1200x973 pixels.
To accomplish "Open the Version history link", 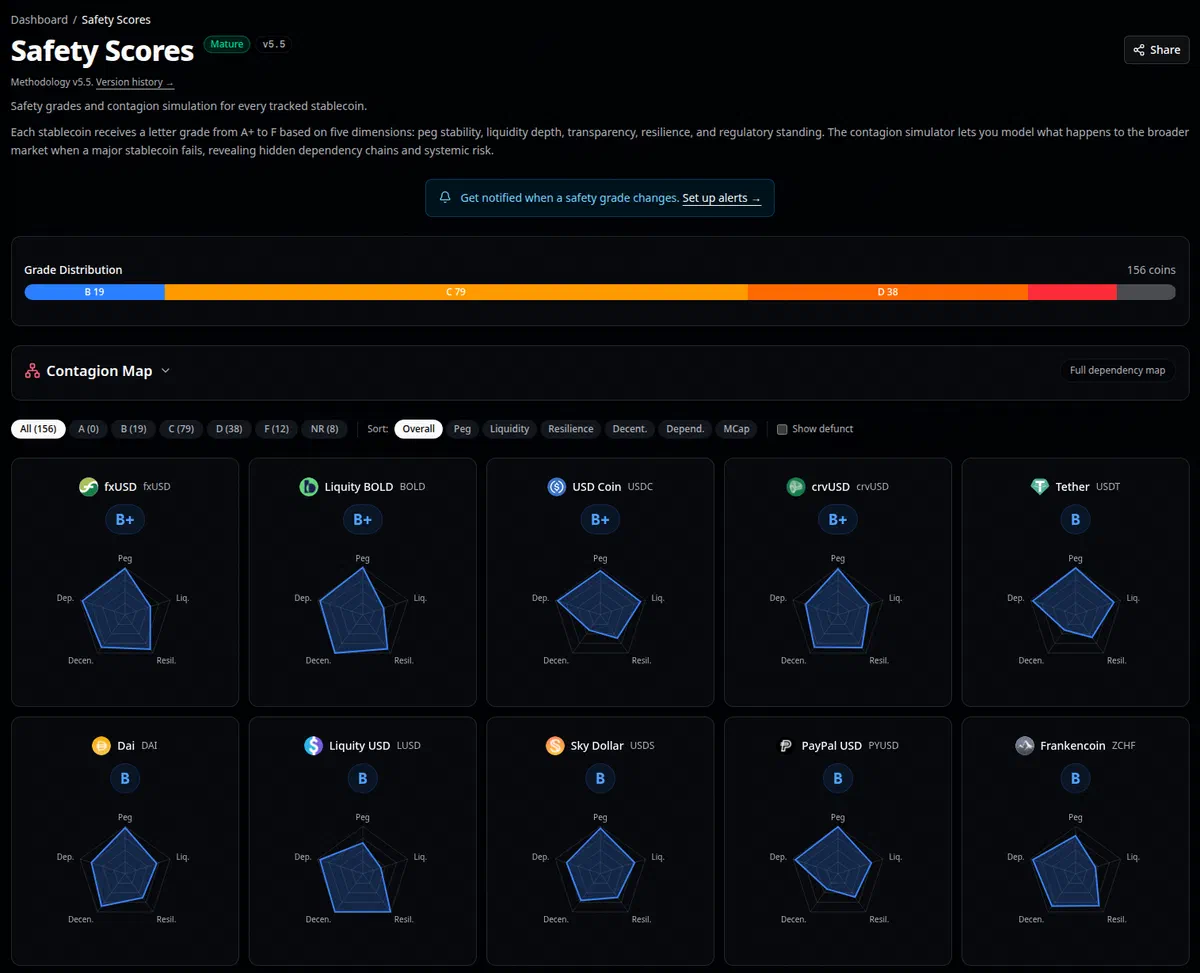I will pos(135,82).
